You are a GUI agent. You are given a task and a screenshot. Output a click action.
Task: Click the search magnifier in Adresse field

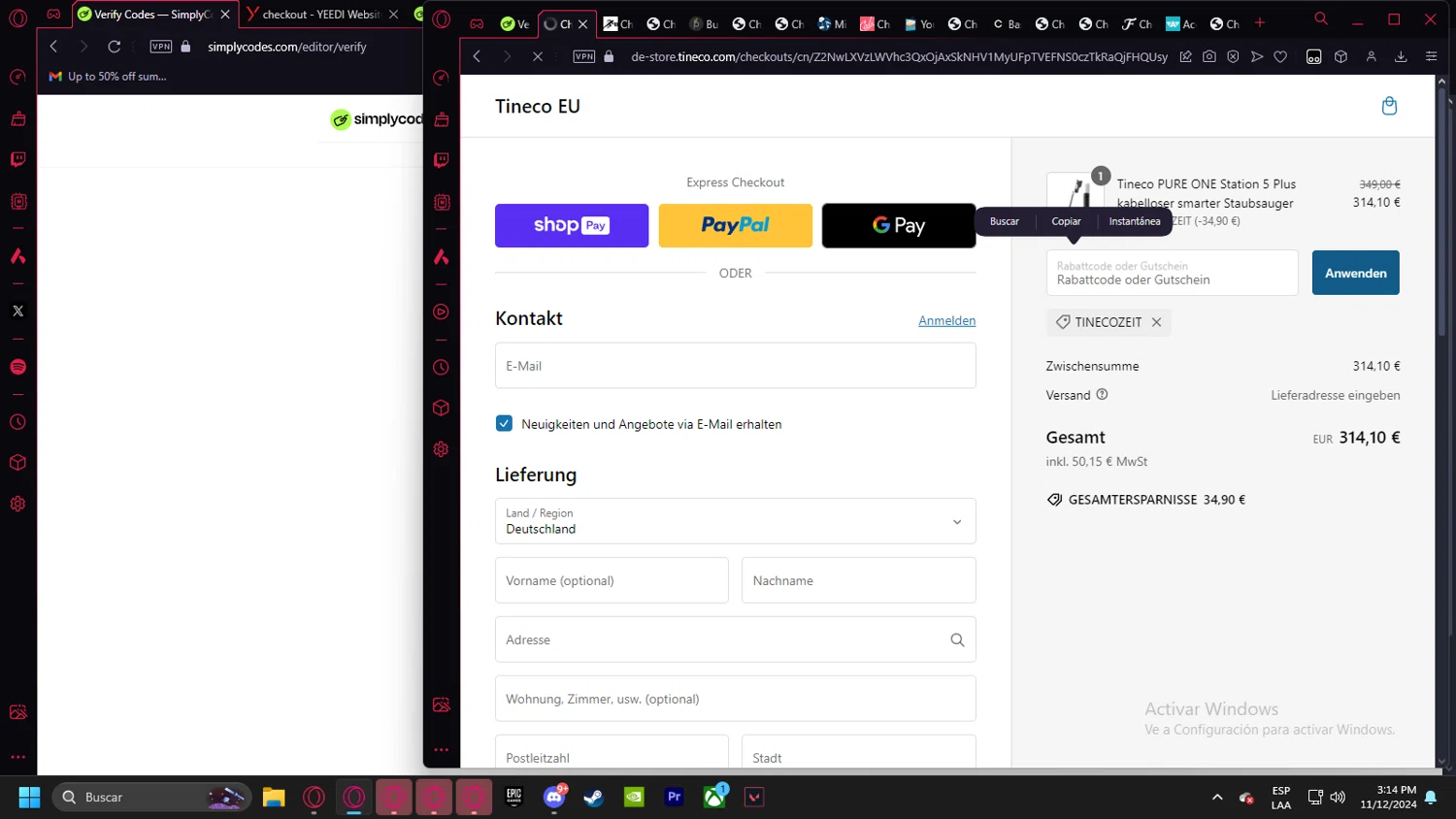tap(957, 639)
